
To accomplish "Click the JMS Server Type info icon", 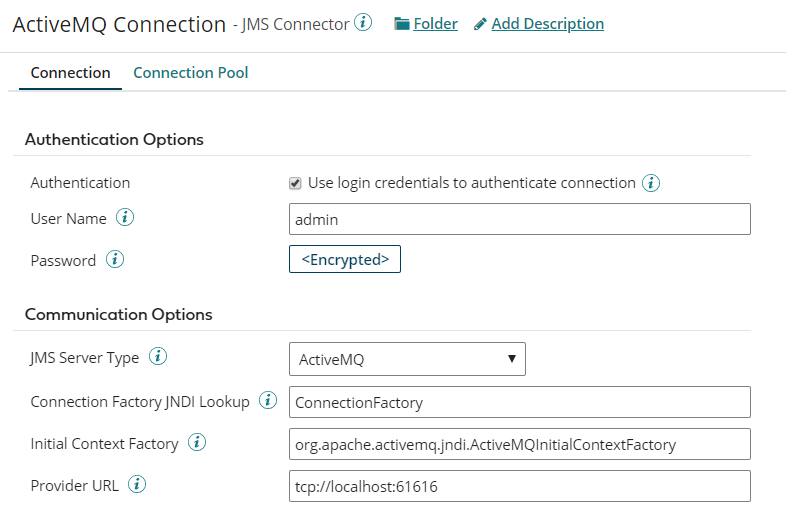I will [x=158, y=356].
